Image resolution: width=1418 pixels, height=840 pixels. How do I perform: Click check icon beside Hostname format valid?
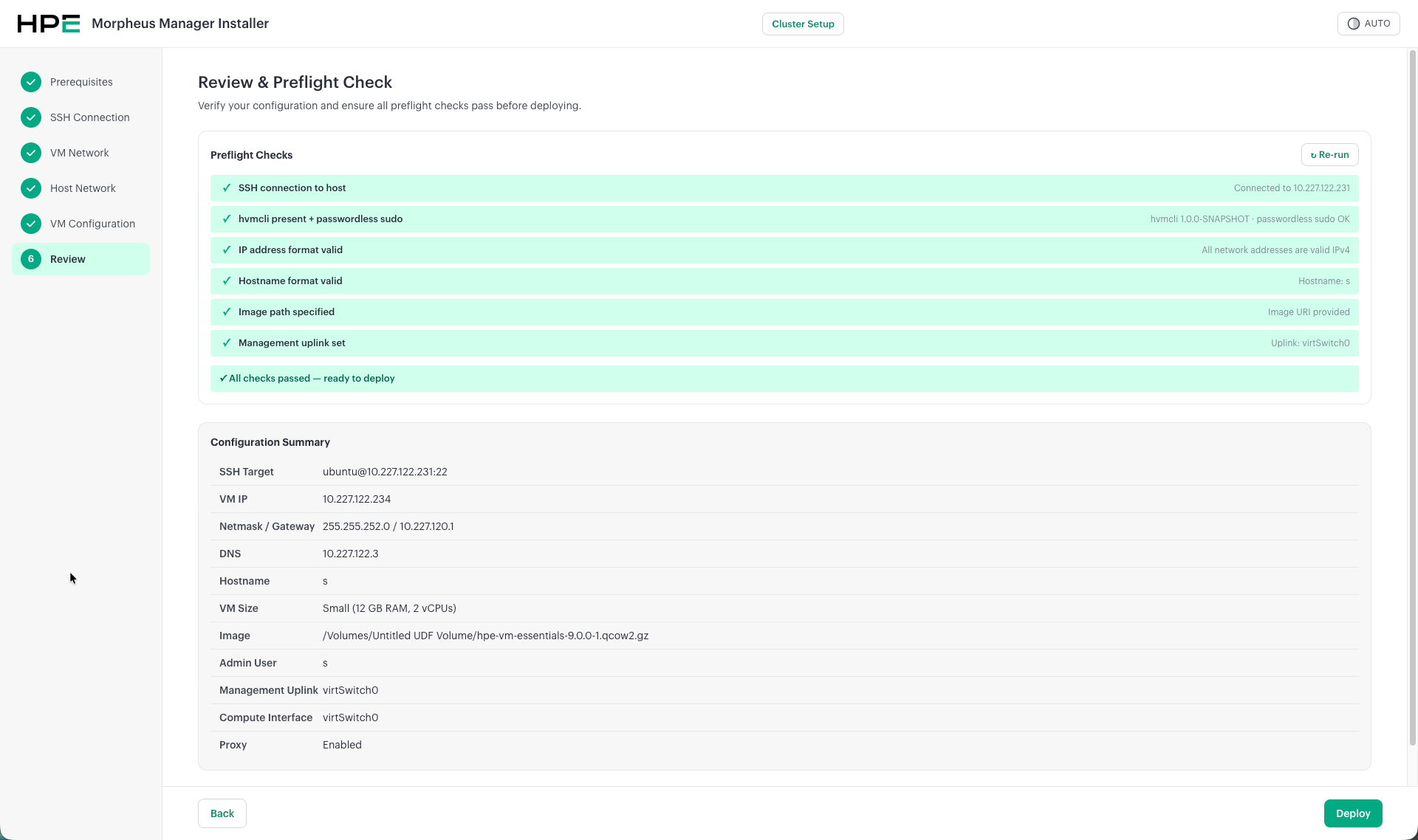[227, 281]
